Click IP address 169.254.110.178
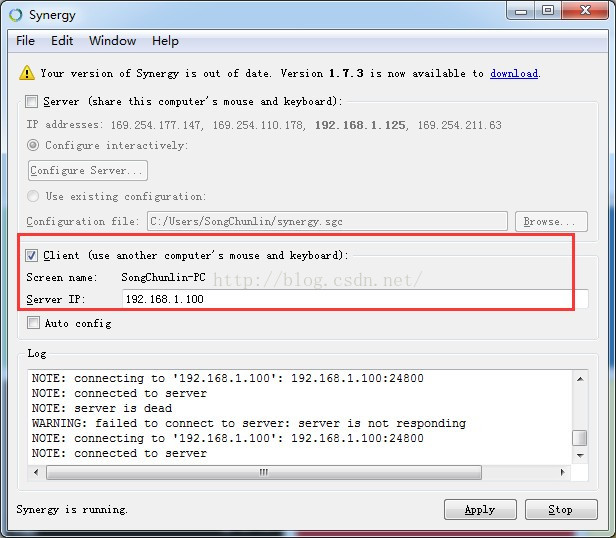Image resolution: width=616 pixels, height=538 pixels. (x=258, y=125)
